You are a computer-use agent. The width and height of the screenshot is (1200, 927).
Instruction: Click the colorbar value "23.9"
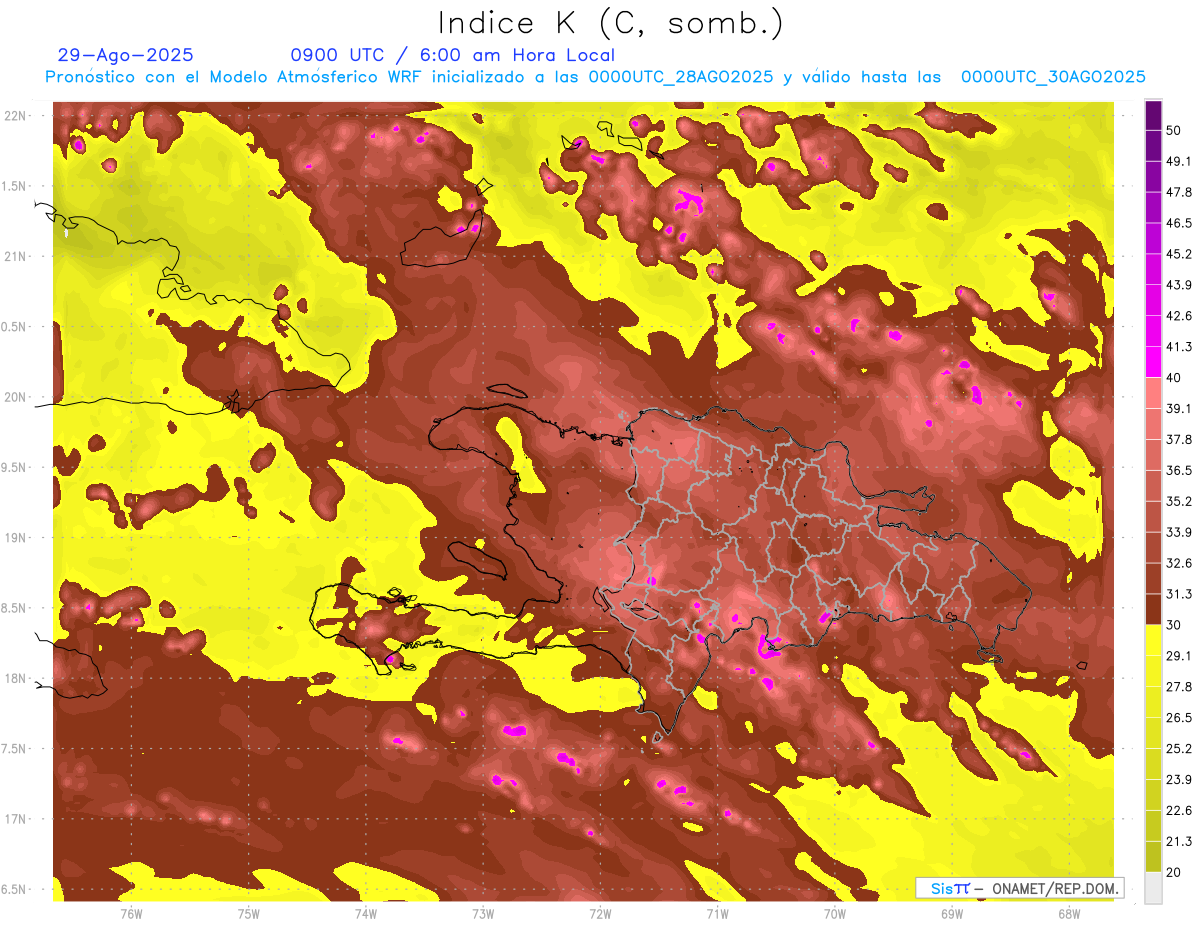pyautogui.click(x=1179, y=779)
